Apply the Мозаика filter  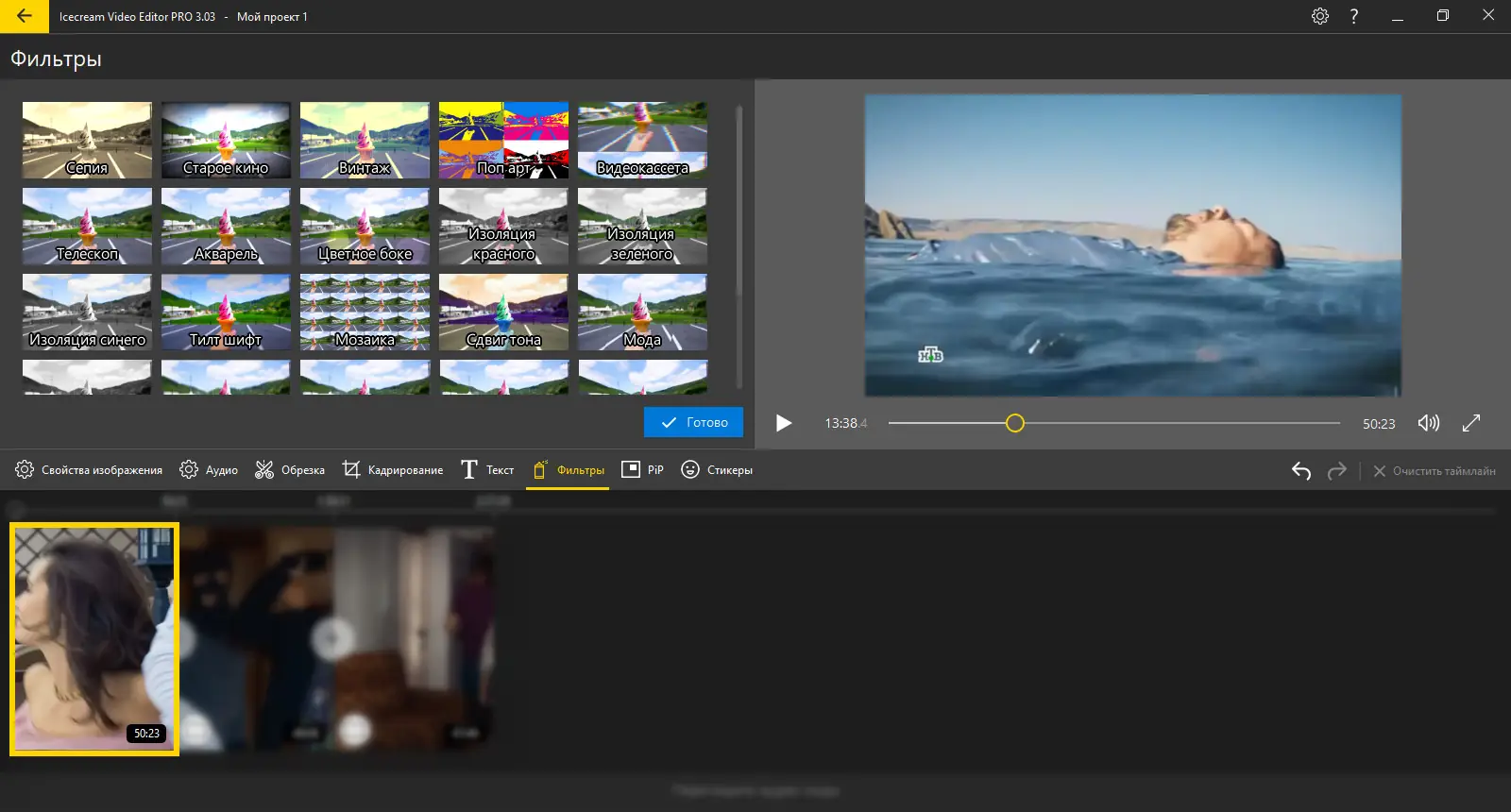(x=365, y=312)
